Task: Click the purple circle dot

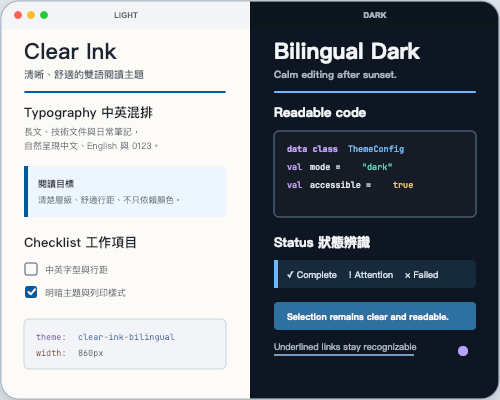Action: 463,351
